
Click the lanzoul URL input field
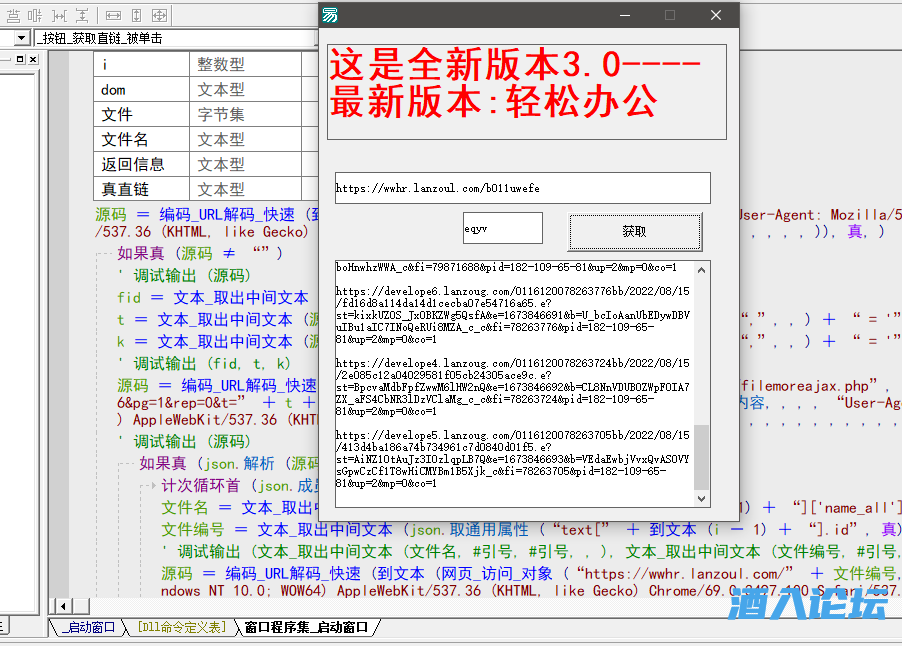click(522, 188)
